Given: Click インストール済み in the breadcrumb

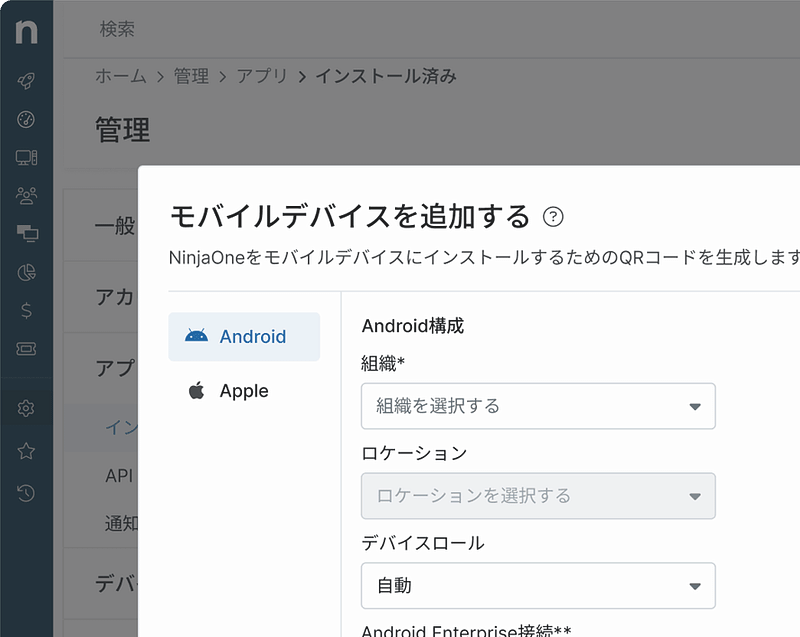Looking at the screenshot, I should 386,76.
